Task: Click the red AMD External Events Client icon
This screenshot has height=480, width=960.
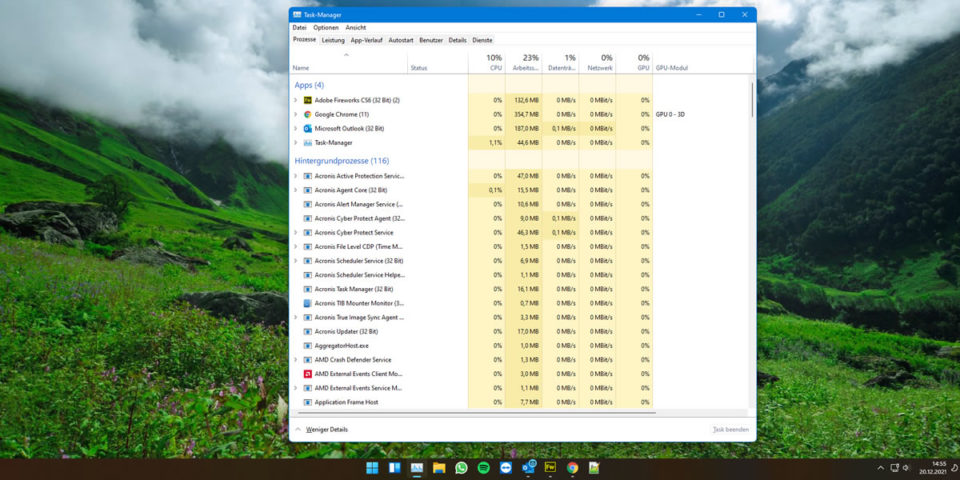Action: 308,374
